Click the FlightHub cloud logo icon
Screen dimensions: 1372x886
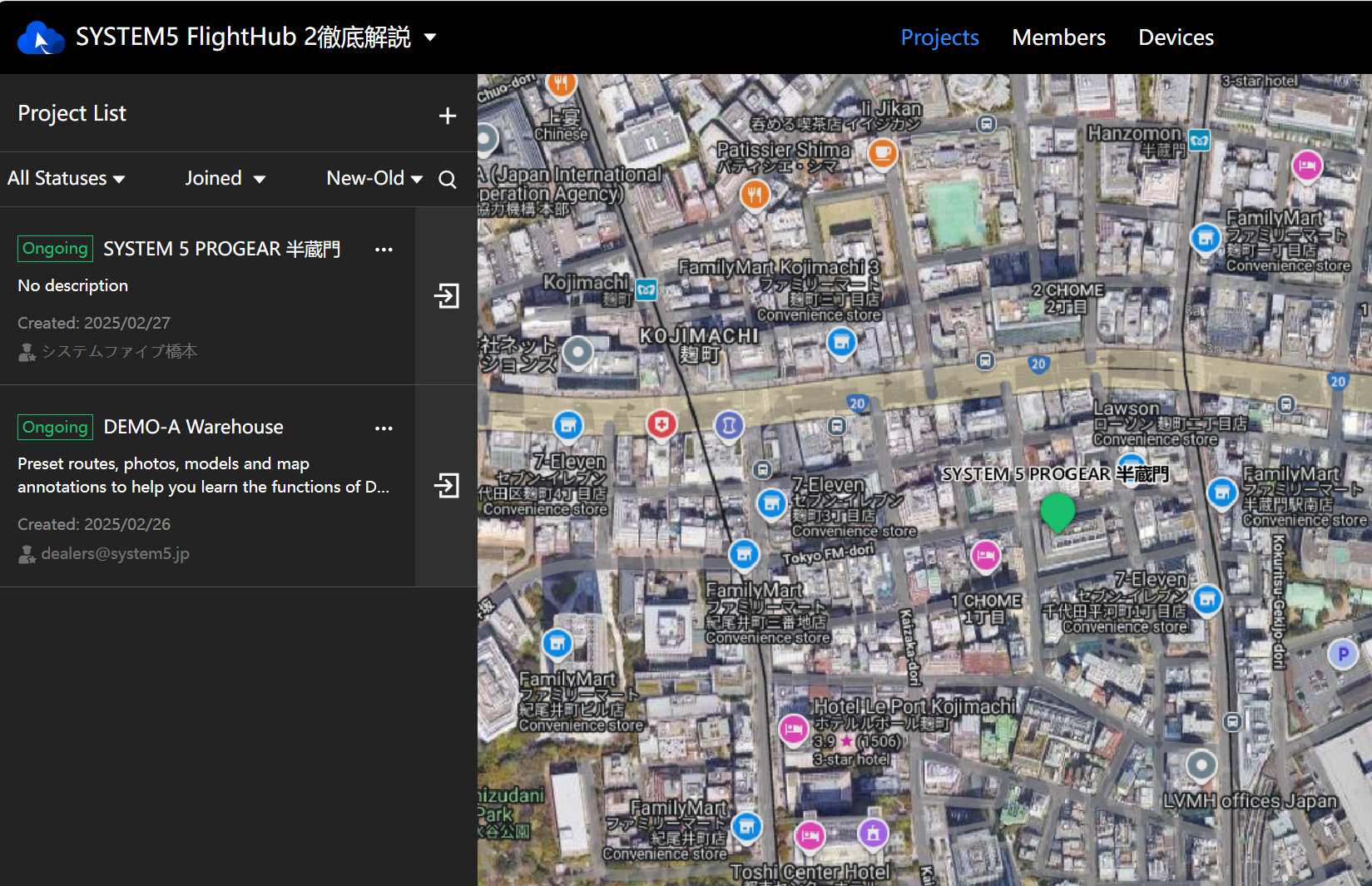click(41, 37)
